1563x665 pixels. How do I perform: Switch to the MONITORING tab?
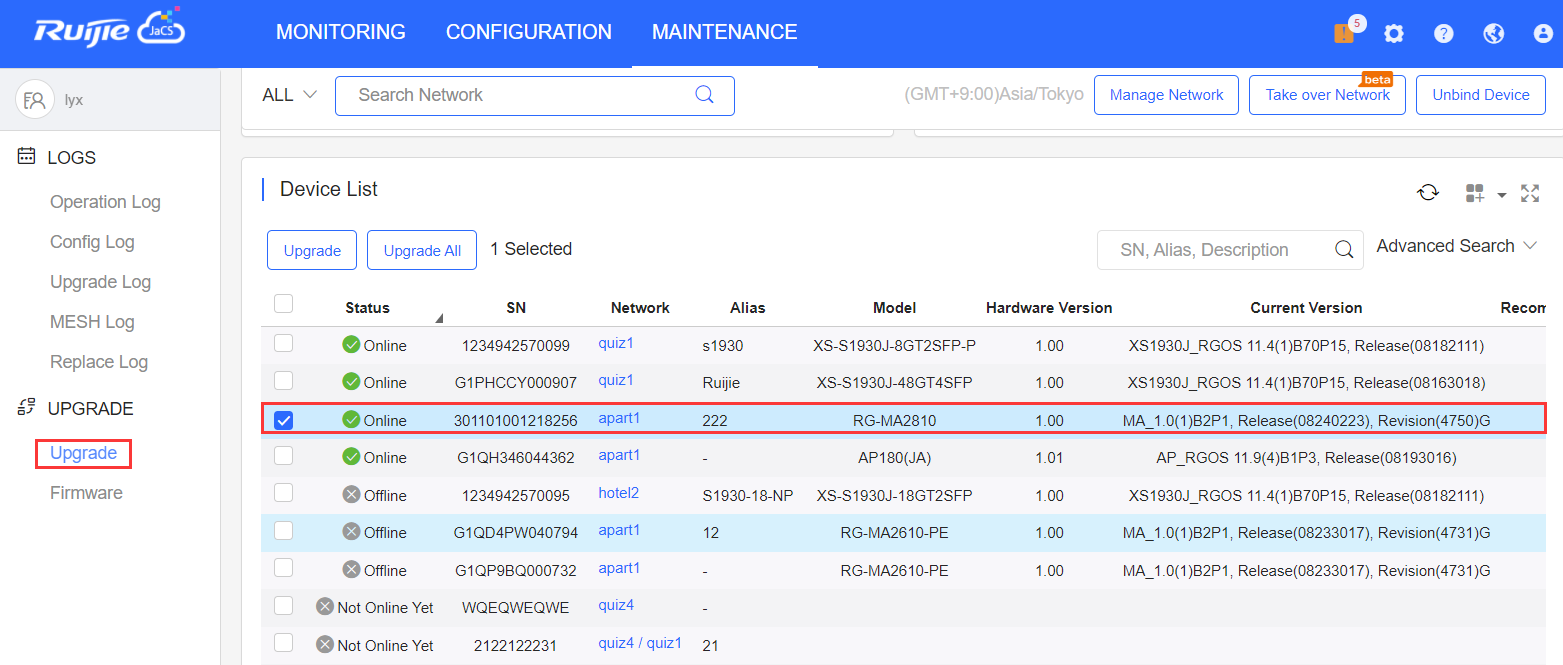click(340, 32)
